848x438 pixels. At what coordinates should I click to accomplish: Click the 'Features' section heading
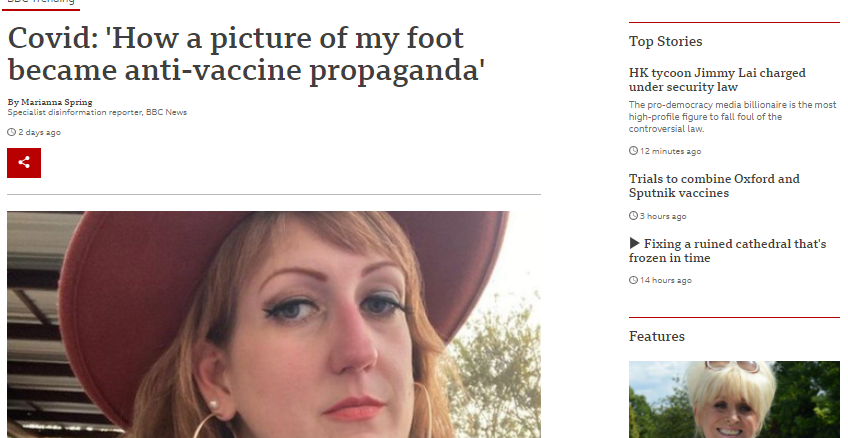tap(657, 336)
